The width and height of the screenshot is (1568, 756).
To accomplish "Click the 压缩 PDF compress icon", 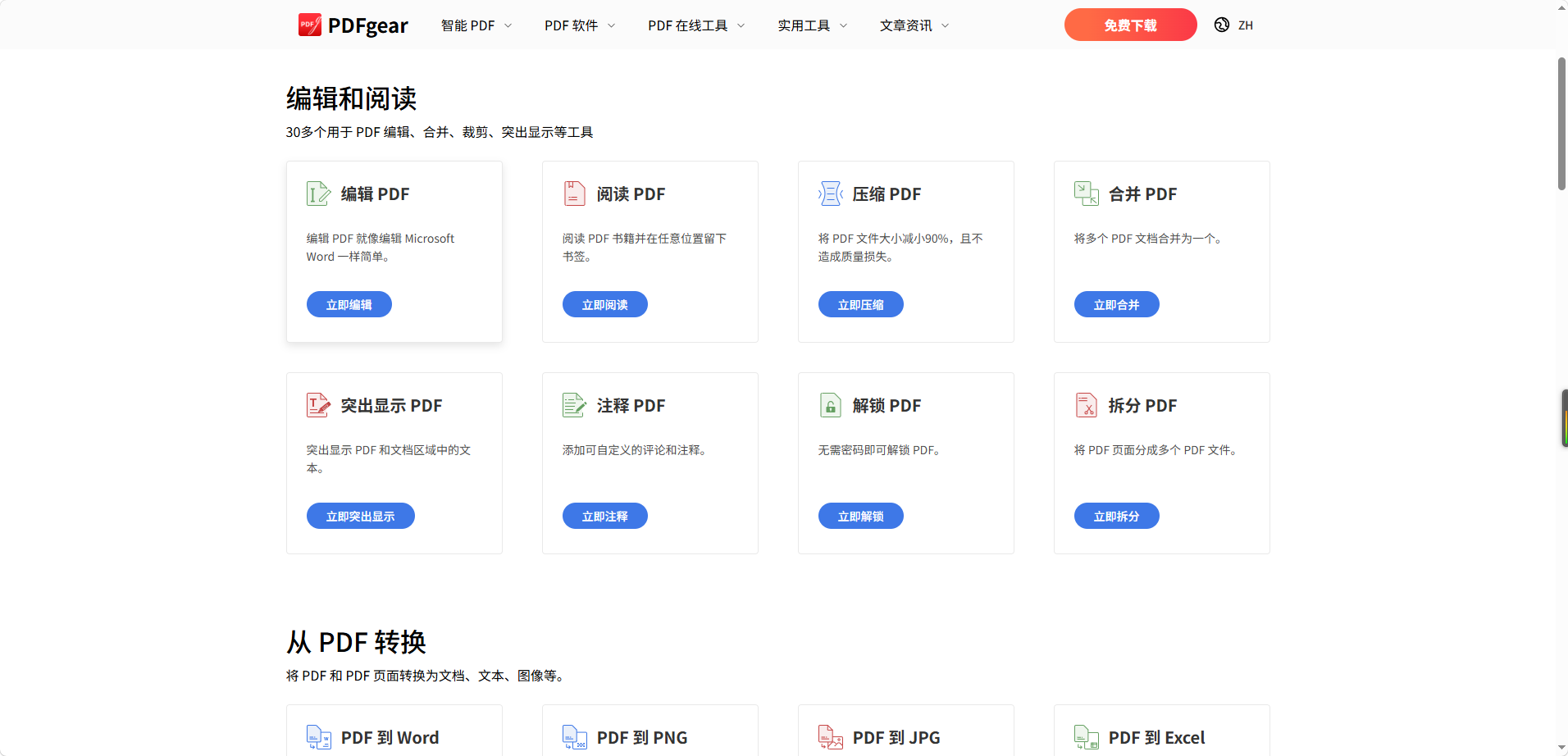I will point(830,194).
